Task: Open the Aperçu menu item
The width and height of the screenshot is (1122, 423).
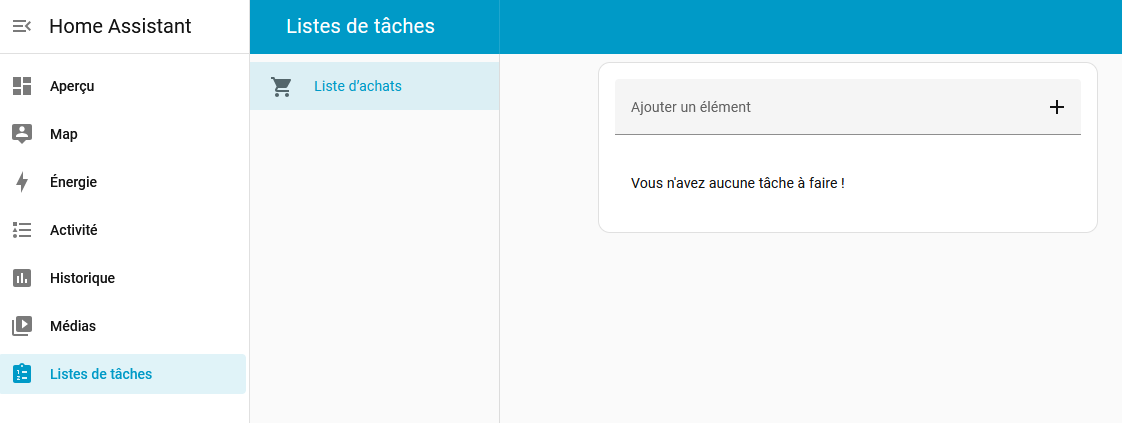Action: point(72,86)
